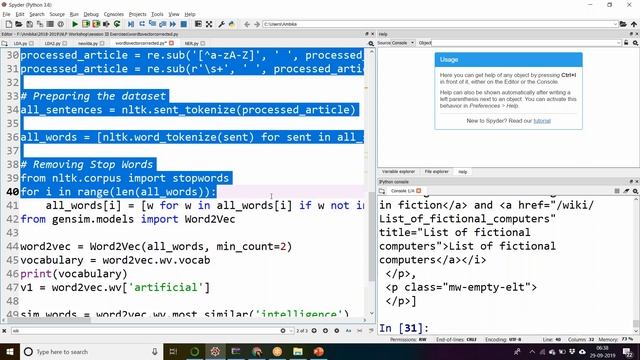The height and width of the screenshot is (360, 640).
Task: Click Help pane options gear icon
Action: [636, 43]
